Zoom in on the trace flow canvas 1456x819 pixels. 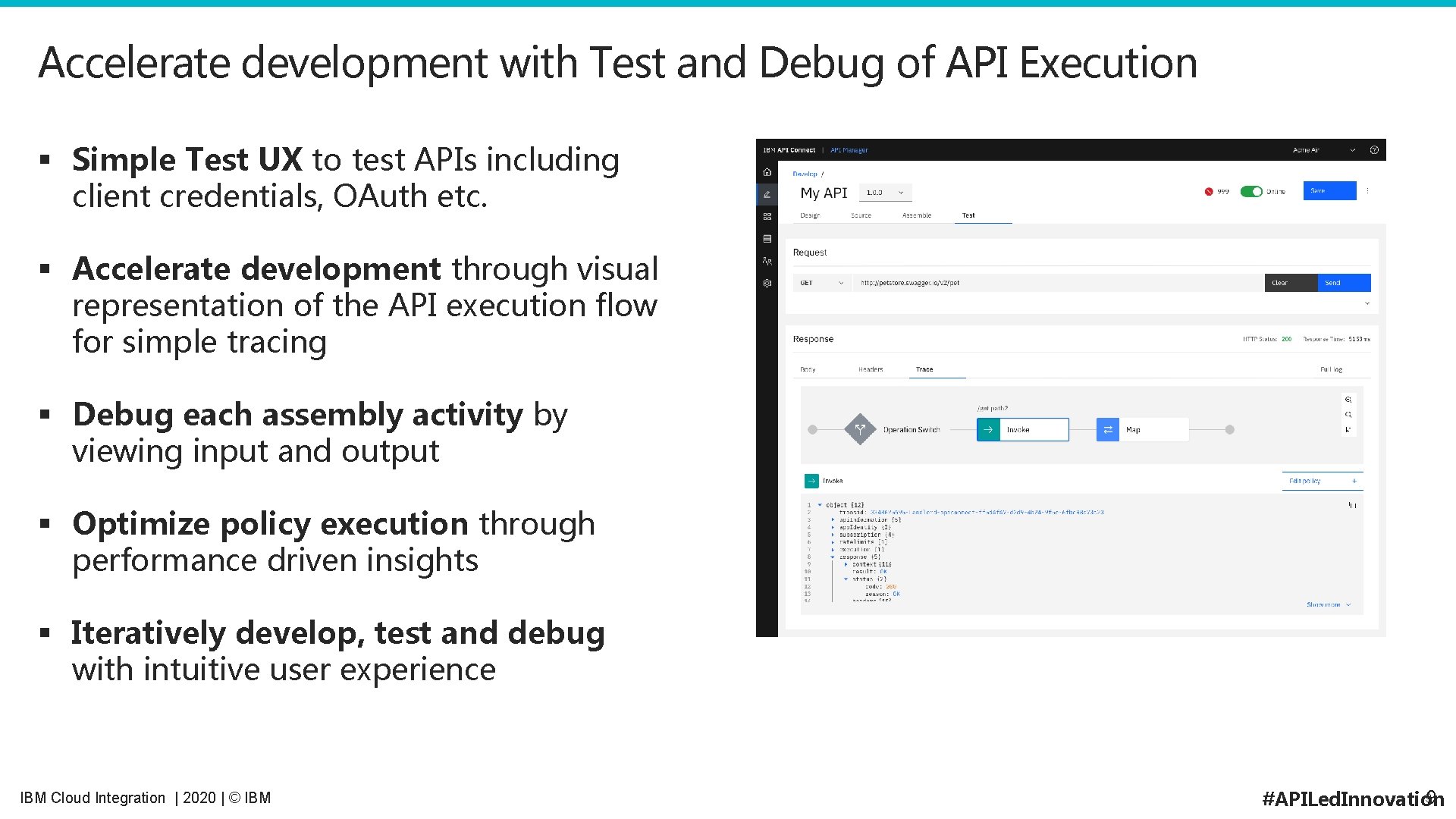1348,400
